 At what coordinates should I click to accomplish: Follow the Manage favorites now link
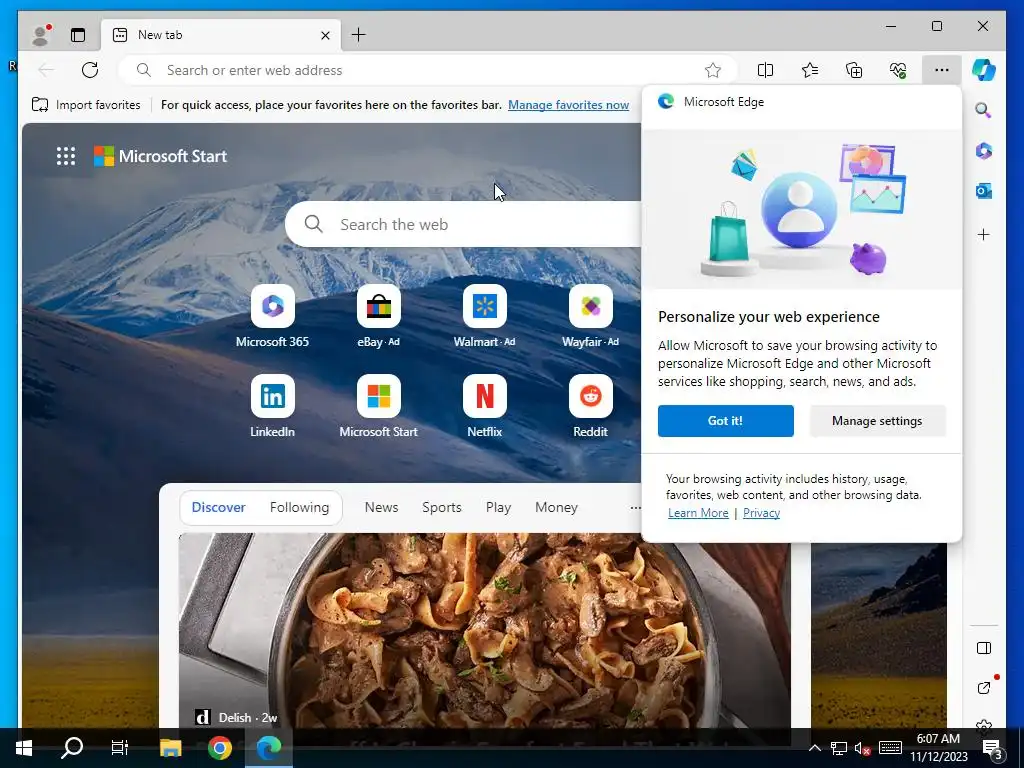[568, 104]
